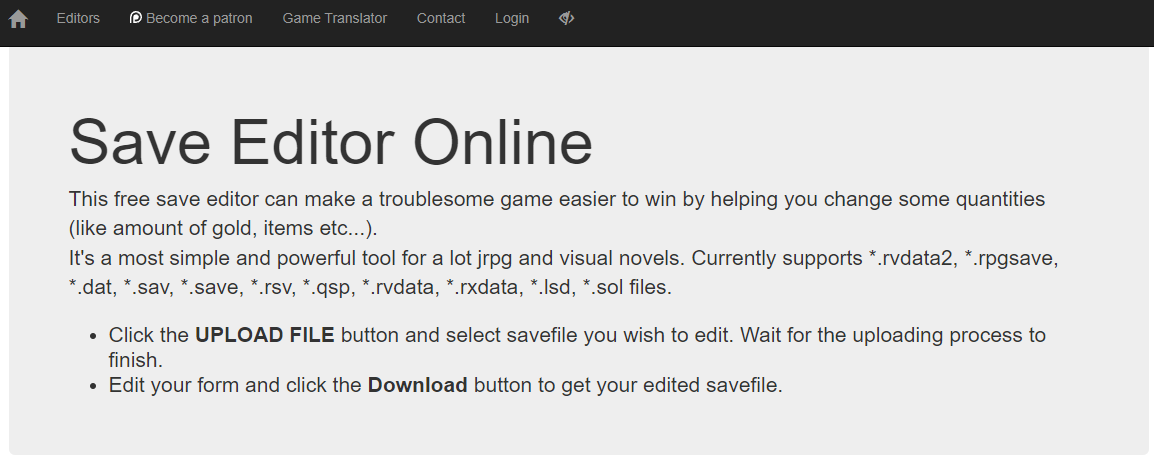The width and height of the screenshot is (1154, 456).
Task: Open the Game Translator page
Action: click(335, 18)
